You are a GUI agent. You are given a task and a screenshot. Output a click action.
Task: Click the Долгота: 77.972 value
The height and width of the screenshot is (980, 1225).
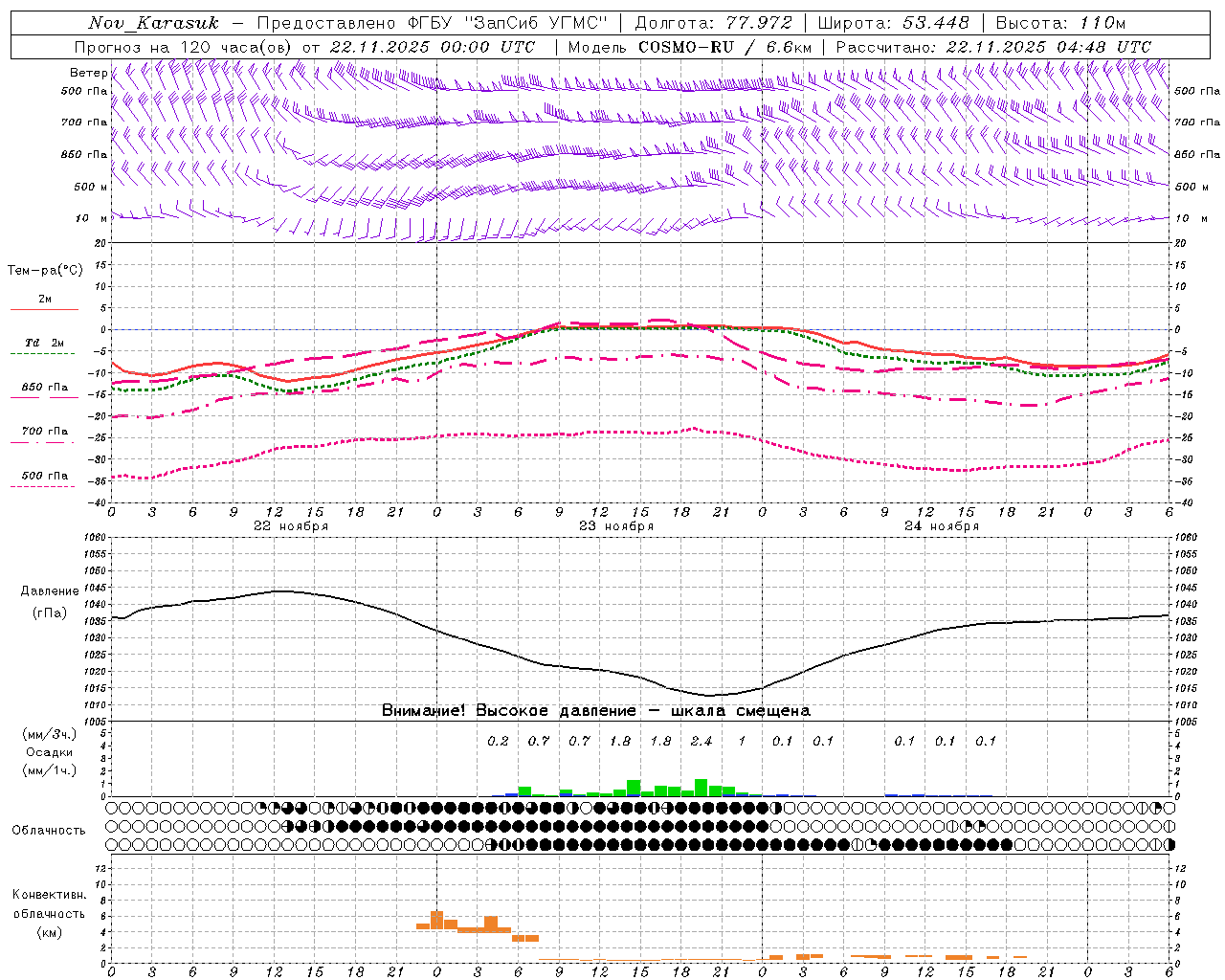point(714,23)
